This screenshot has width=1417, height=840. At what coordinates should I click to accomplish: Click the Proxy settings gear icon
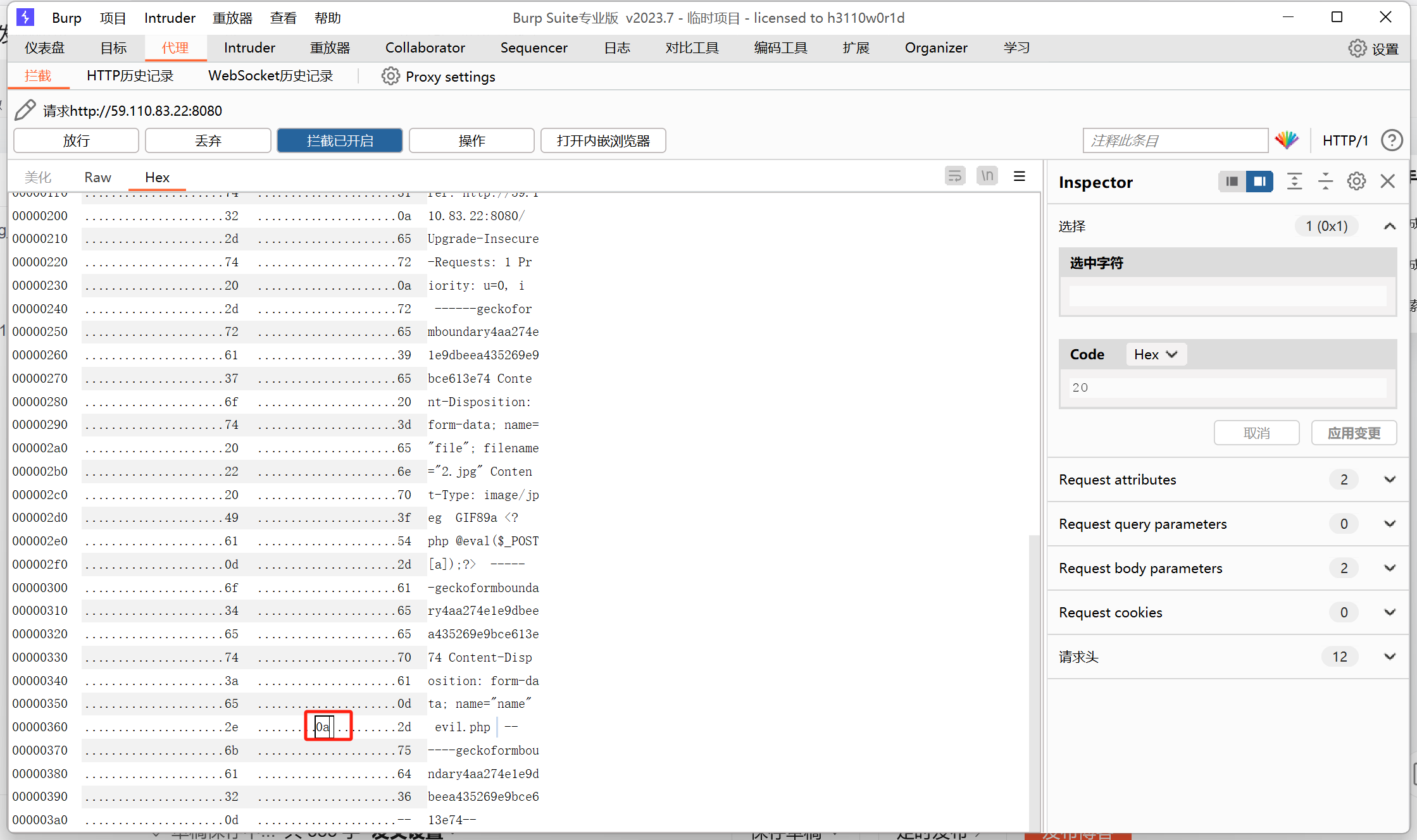(390, 76)
